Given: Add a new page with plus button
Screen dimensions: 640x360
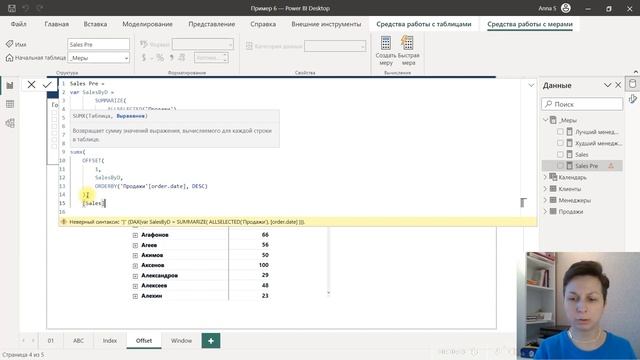Looking at the screenshot, I should pos(211,340).
